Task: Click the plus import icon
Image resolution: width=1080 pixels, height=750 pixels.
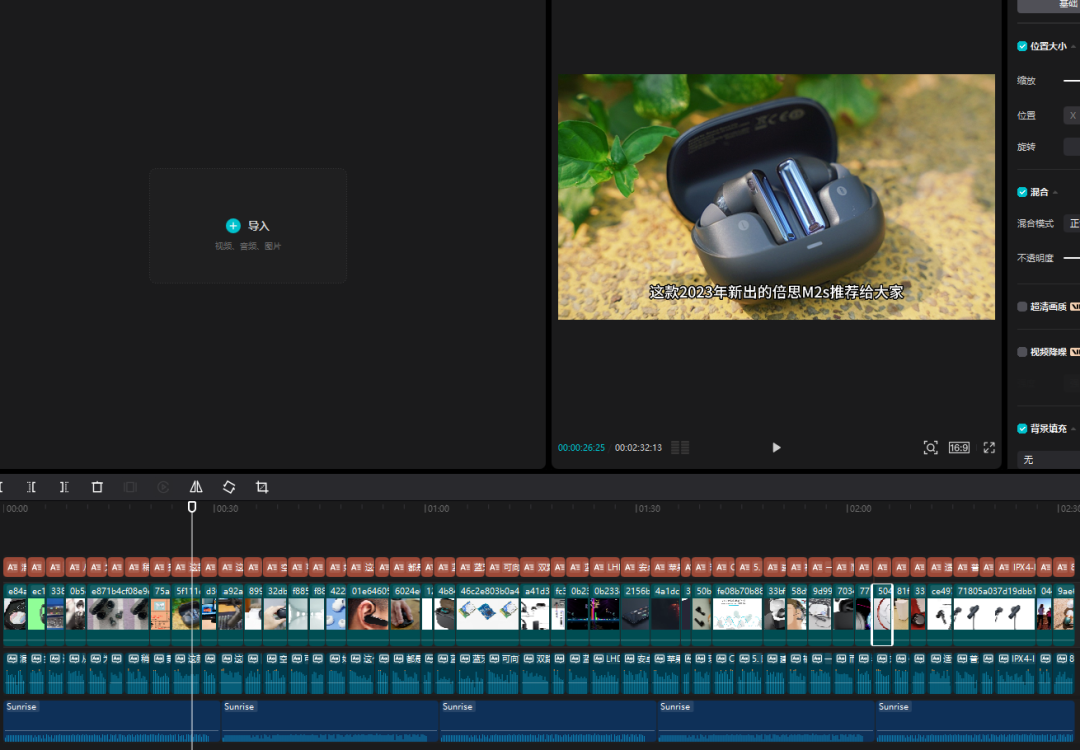Action: click(x=233, y=226)
